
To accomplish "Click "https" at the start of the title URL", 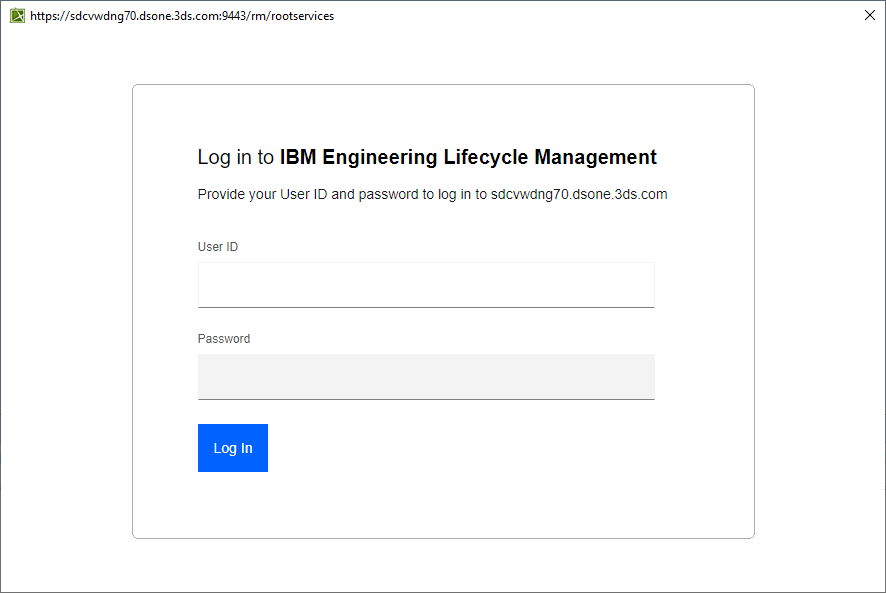I will point(44,16).
